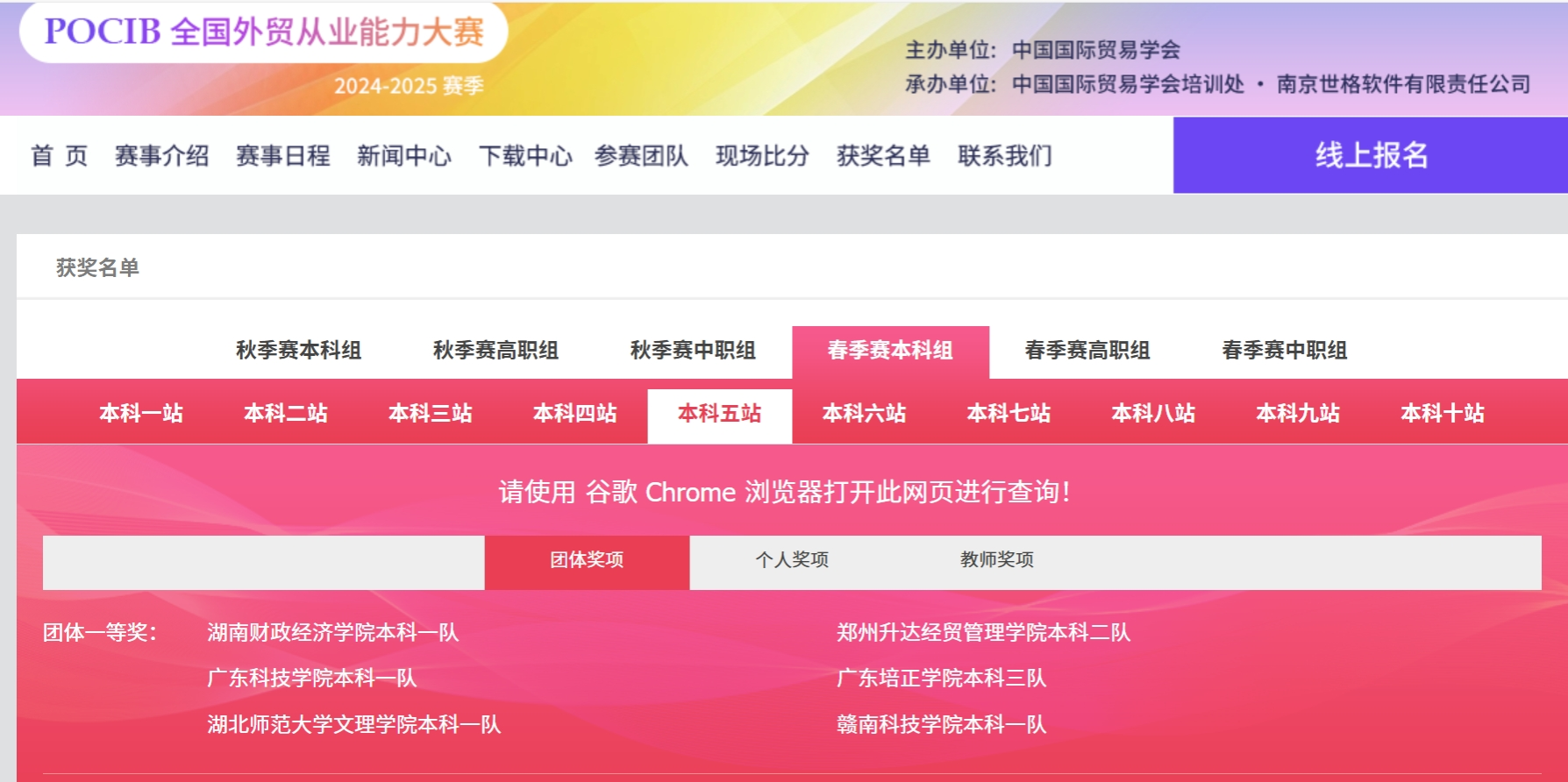The width and height of the screenshot is (1568, 782).
Task: Click winning team 湖南财政经济学院本科一队
Action: (x=333, y=633)
